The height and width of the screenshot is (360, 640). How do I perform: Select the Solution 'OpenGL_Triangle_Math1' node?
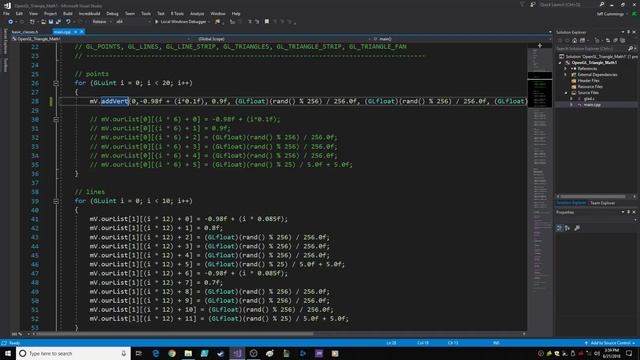[x=599, y=56]
